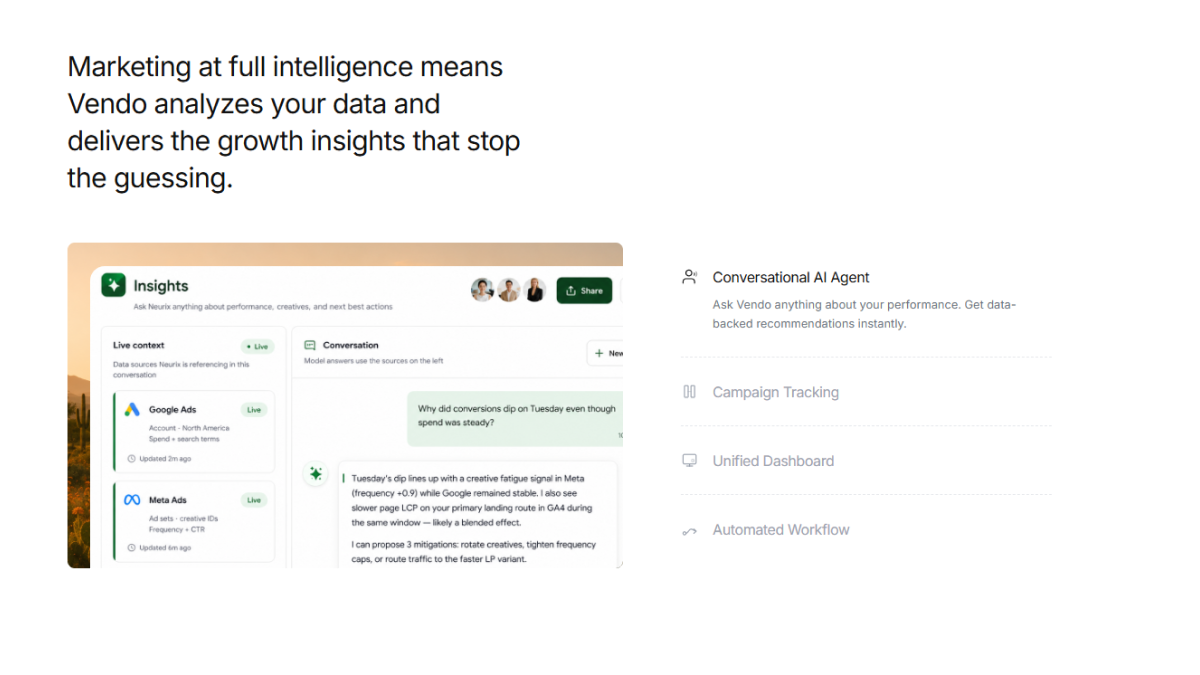Click the AI sparkle avatar beside the response
Screen dimensions: 1200x675
click(x=315, y=474)
